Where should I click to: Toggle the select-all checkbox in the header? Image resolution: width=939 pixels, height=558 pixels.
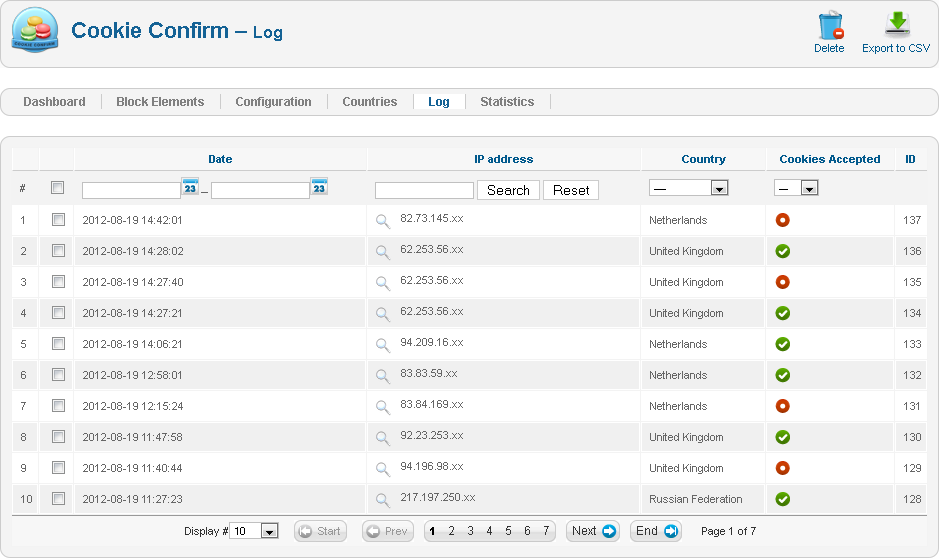pos(57,187)
